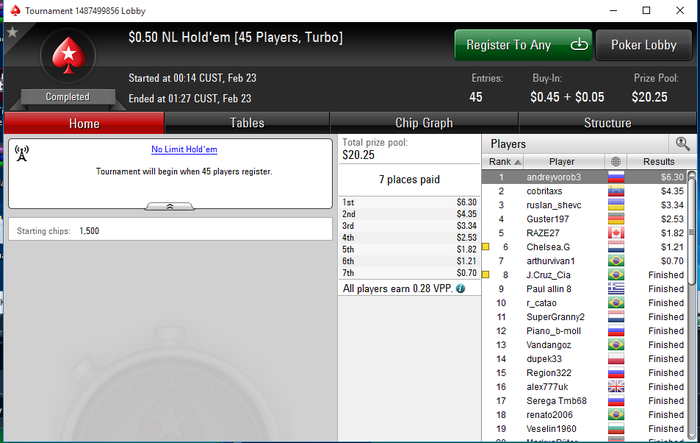This screenshot has width=700, height=443.
Task: Collapse the tournament info panel chevron
Action: 170,206
